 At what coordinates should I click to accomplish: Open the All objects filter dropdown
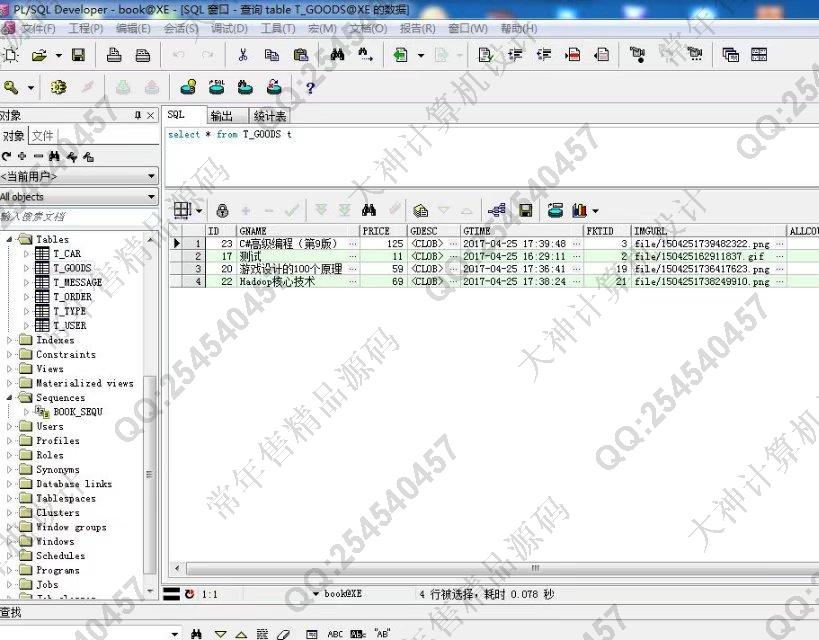tap(151, 196)
